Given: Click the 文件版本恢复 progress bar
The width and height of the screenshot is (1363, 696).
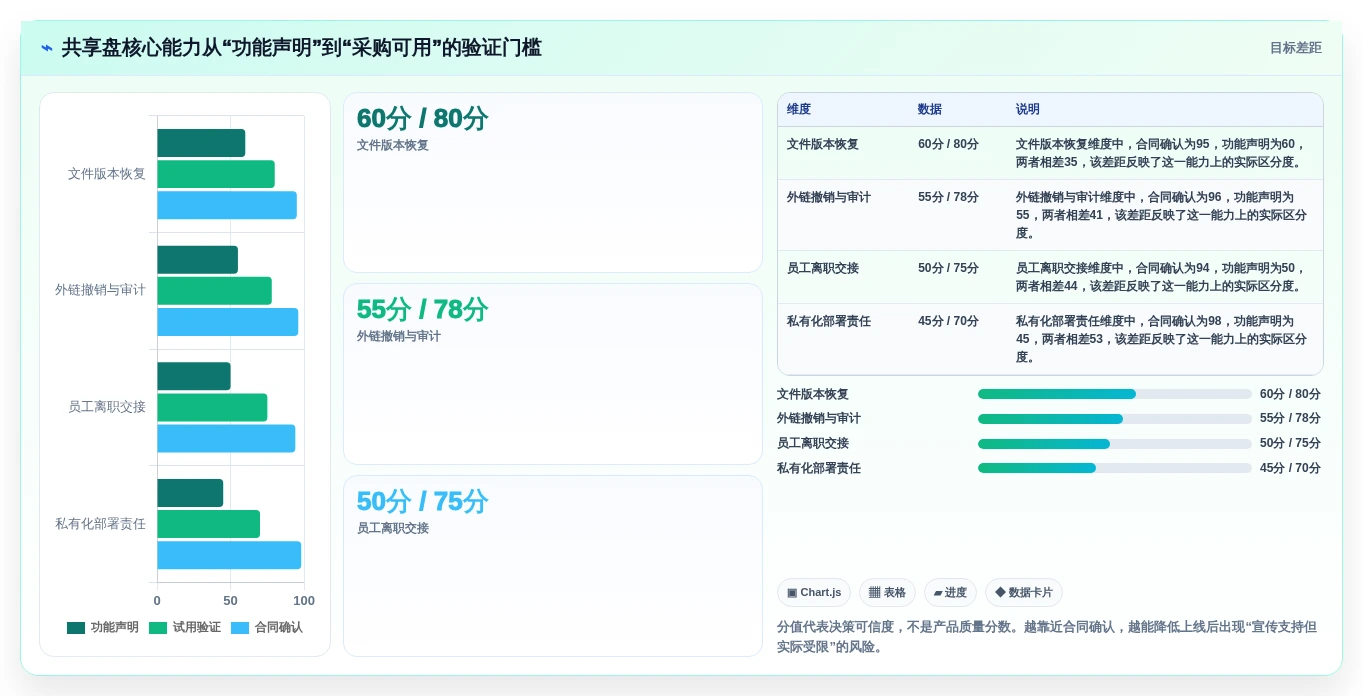Looking at the screenshot, I should (x=1115, y=394).
